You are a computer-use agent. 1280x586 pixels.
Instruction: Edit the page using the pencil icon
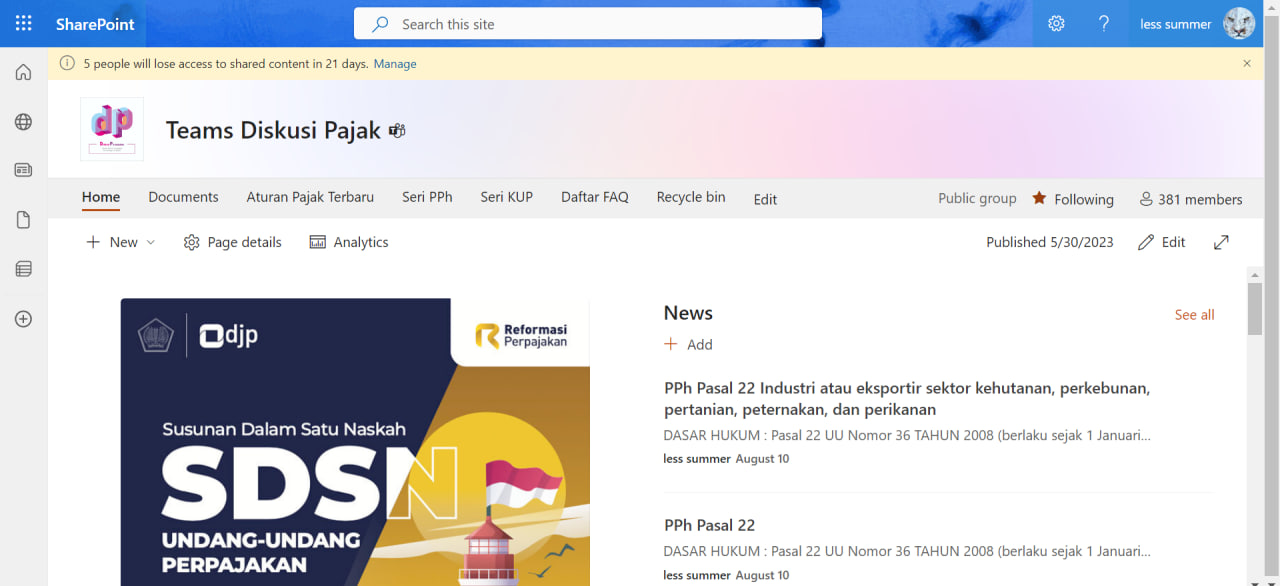pos(1161,241)
